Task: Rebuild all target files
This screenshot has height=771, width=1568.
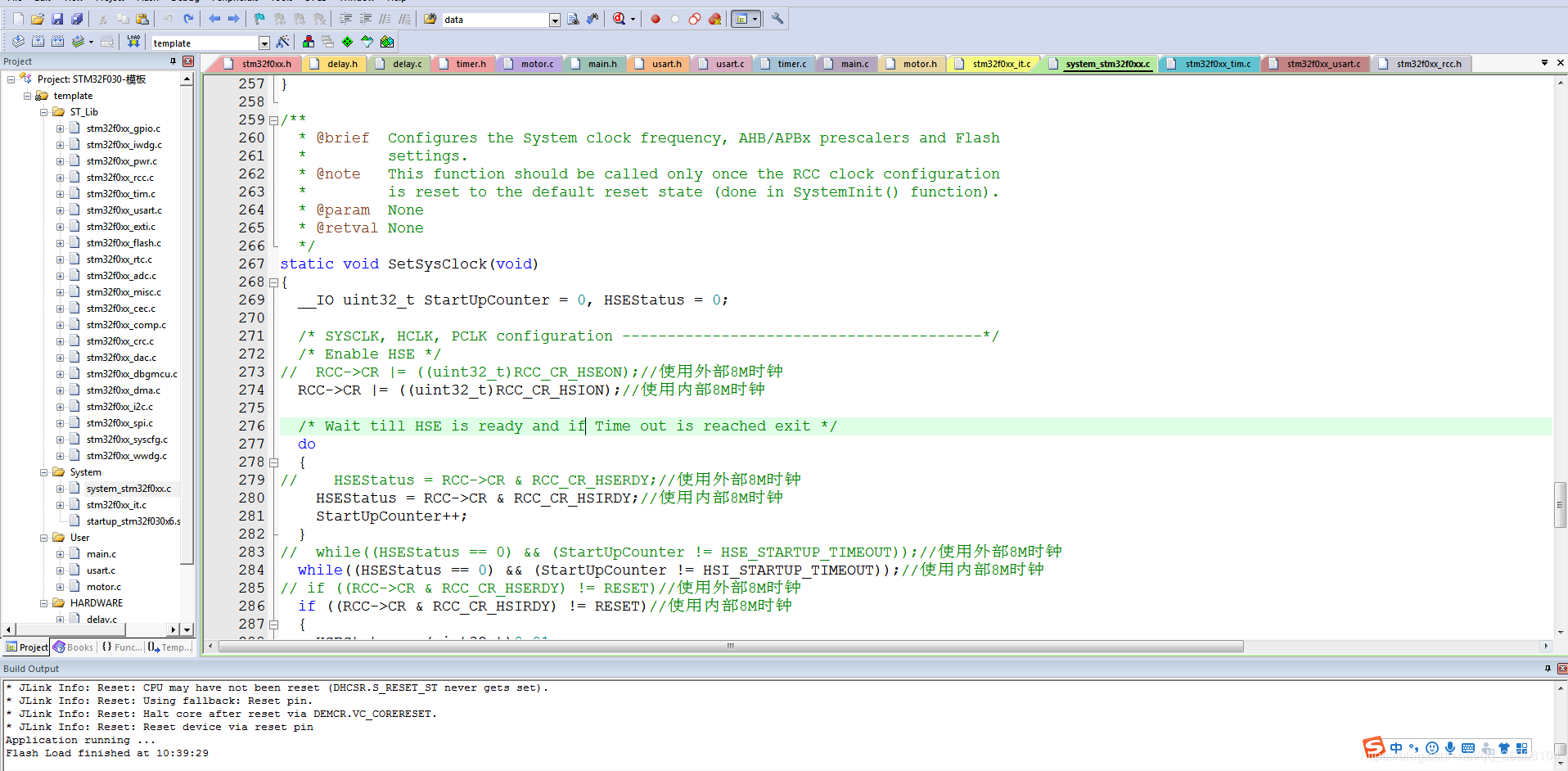Action: tap(57, 42)
